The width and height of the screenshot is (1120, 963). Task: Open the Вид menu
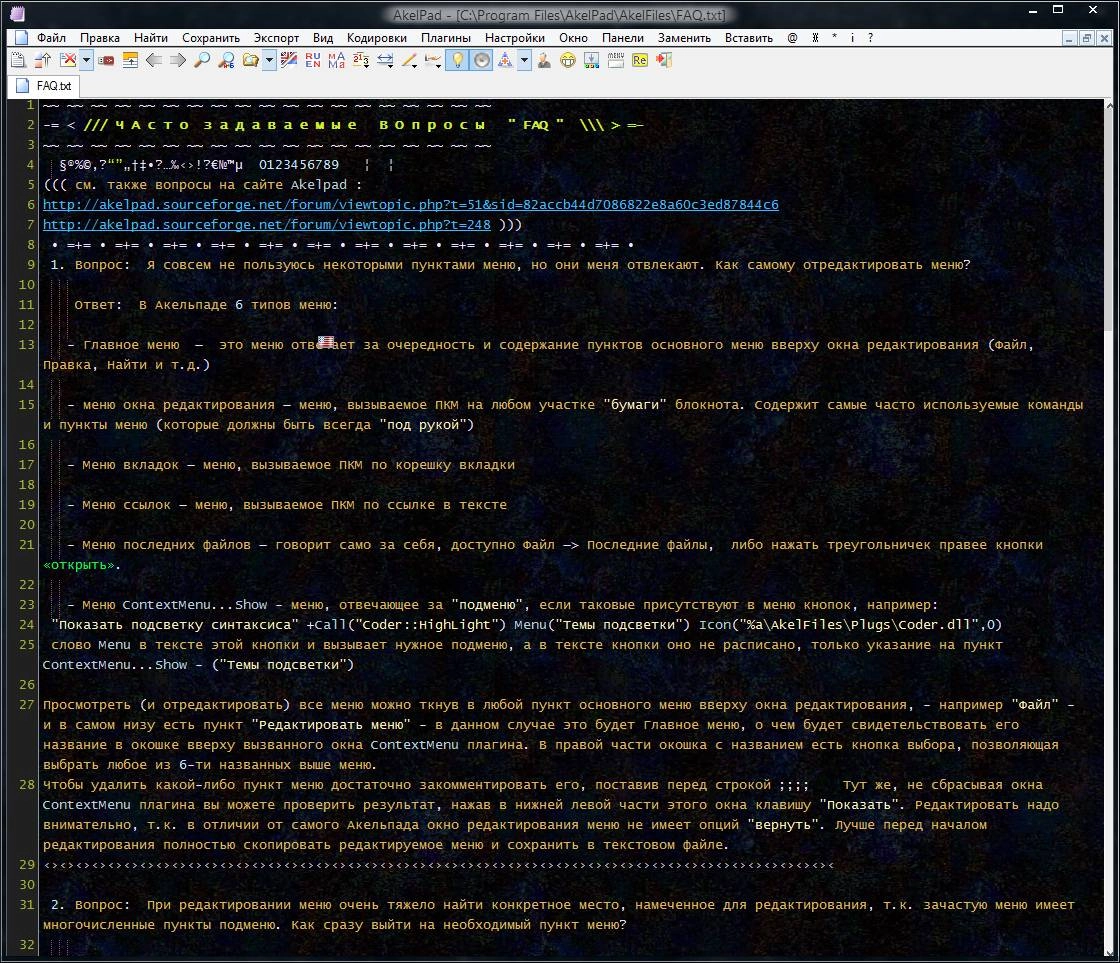click(323, 38)
